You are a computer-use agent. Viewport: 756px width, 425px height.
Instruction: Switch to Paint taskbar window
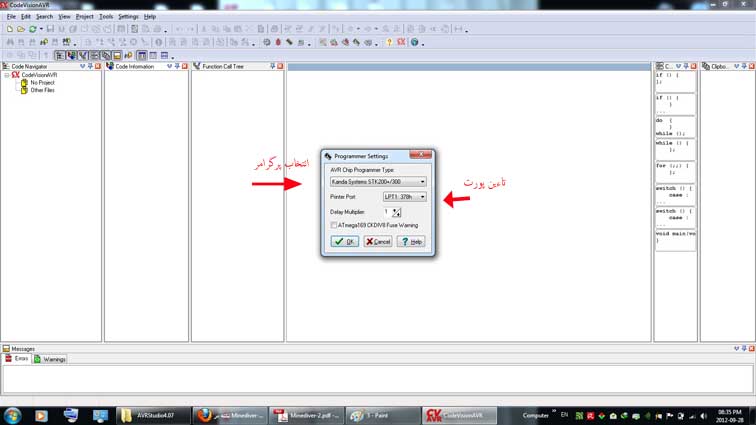tap(383, 415)
